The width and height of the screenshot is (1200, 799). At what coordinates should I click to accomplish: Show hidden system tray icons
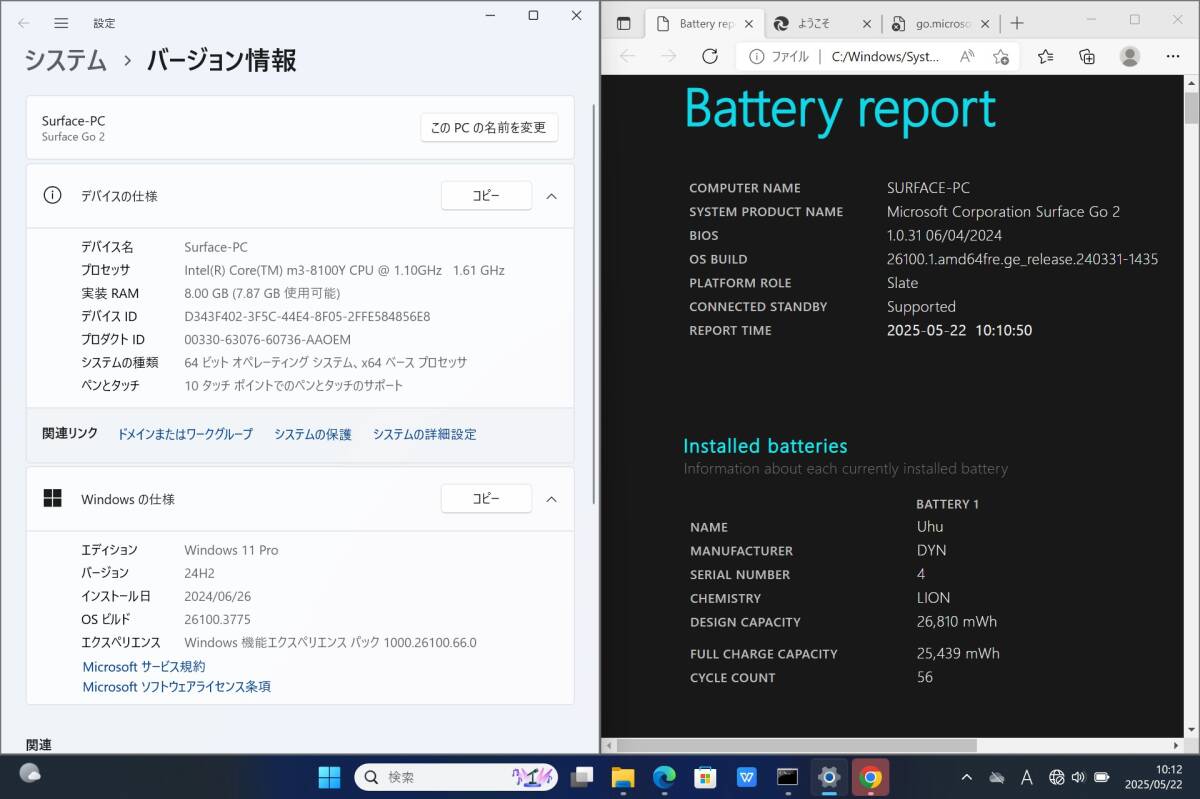tap(966, 777)
